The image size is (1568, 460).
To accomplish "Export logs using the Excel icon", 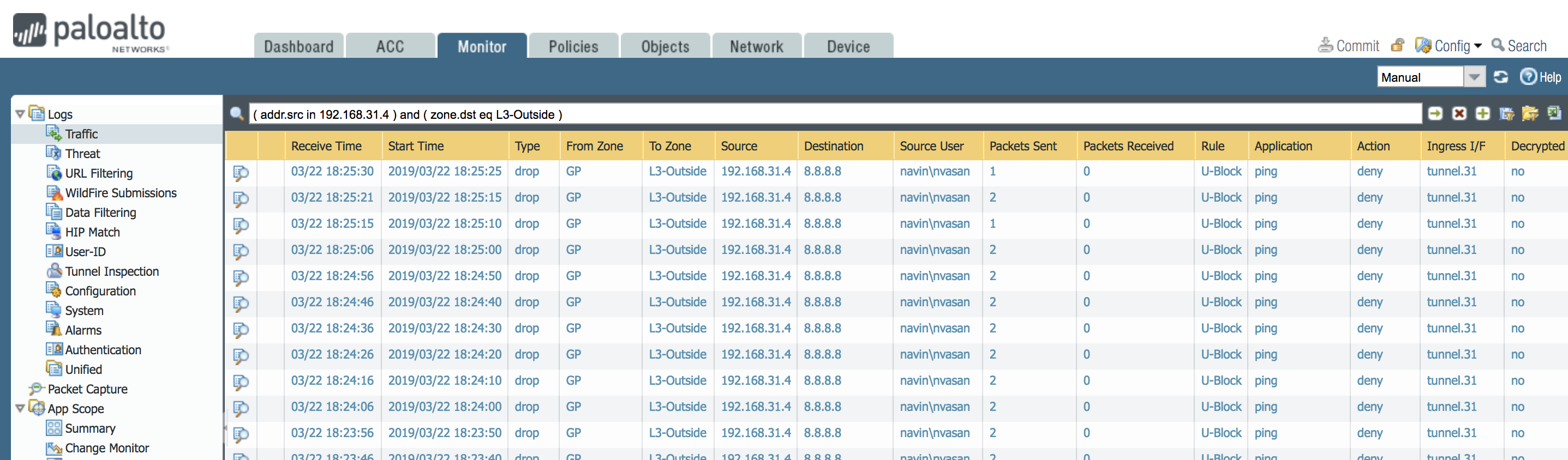I will coord(1553,114).
